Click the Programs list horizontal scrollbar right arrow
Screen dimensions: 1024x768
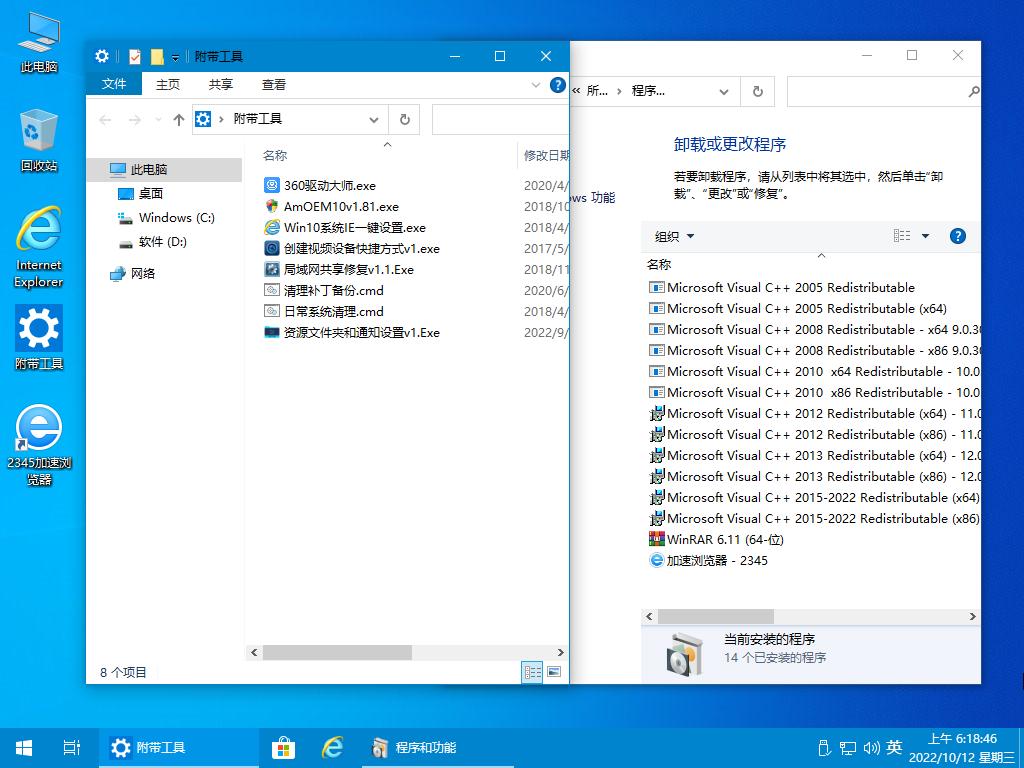[x=972, y=616]
